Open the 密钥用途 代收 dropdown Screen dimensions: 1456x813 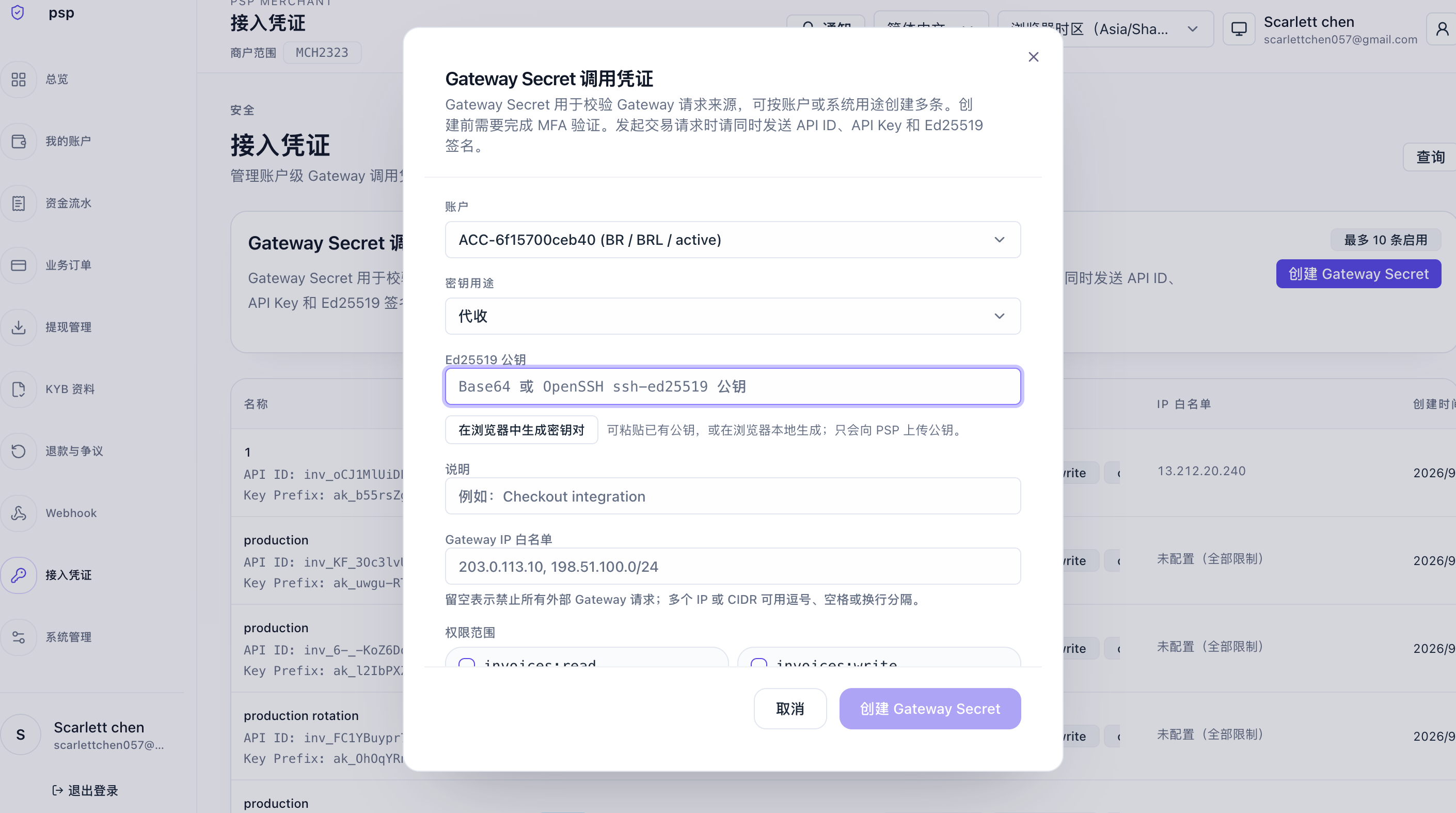(733, 316)
